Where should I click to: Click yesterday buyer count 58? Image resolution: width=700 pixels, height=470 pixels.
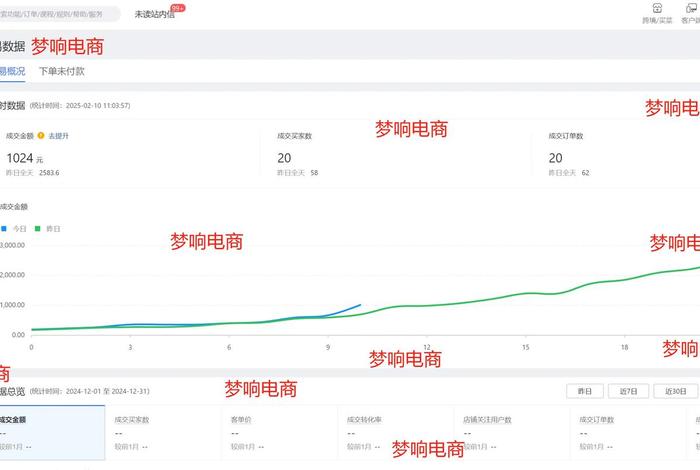click(314, 173)
